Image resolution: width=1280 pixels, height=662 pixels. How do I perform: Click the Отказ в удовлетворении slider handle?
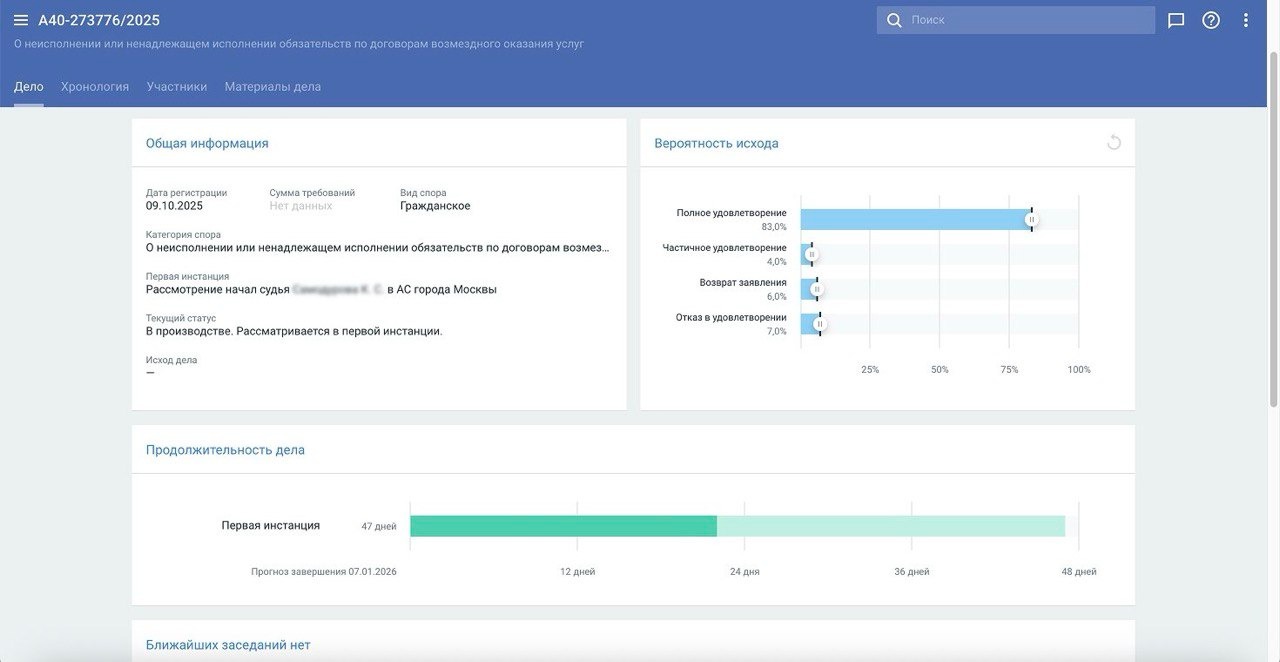(x=819, y=324)
